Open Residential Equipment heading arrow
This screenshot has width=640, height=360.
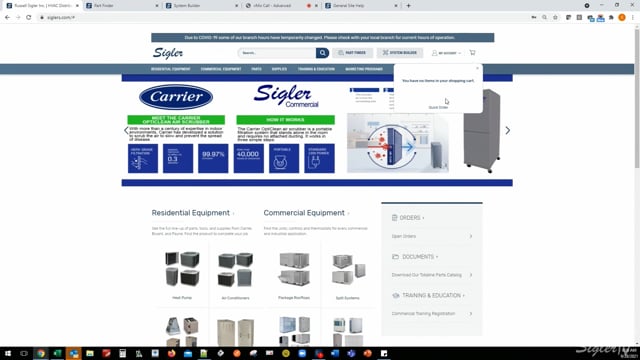[x=233, y=213]
